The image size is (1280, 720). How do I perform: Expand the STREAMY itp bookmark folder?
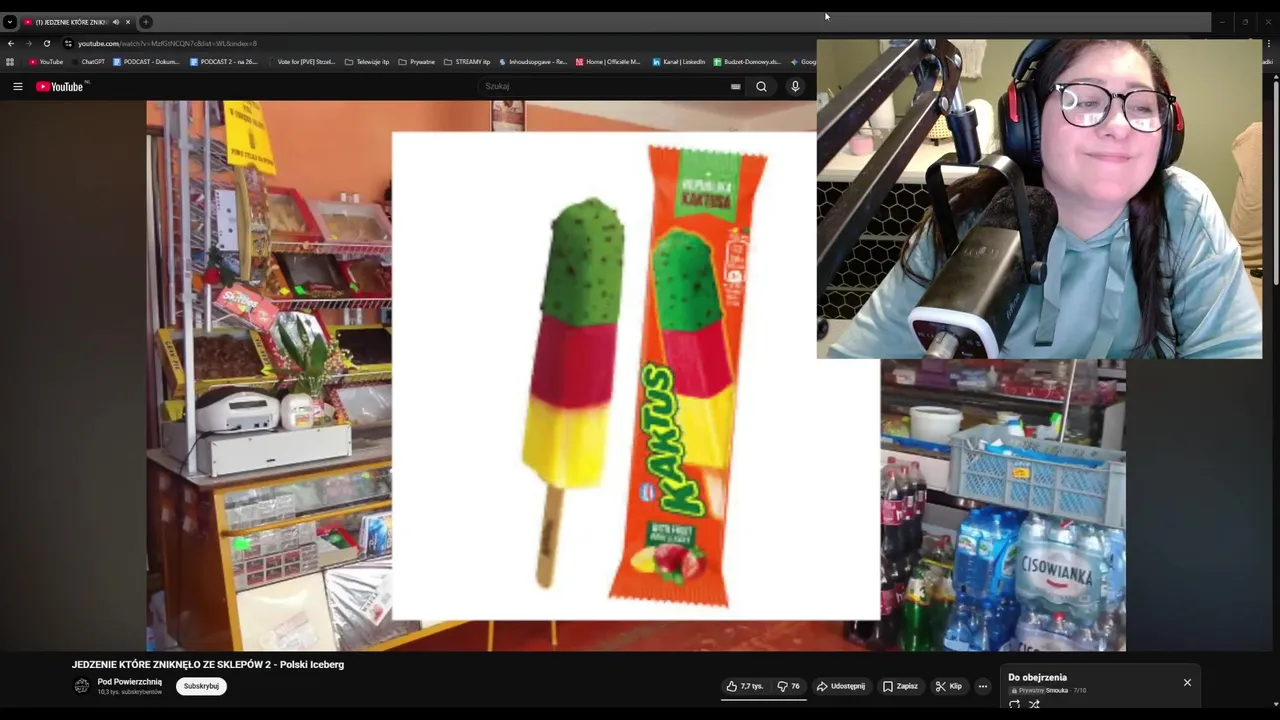click(467, 62)
